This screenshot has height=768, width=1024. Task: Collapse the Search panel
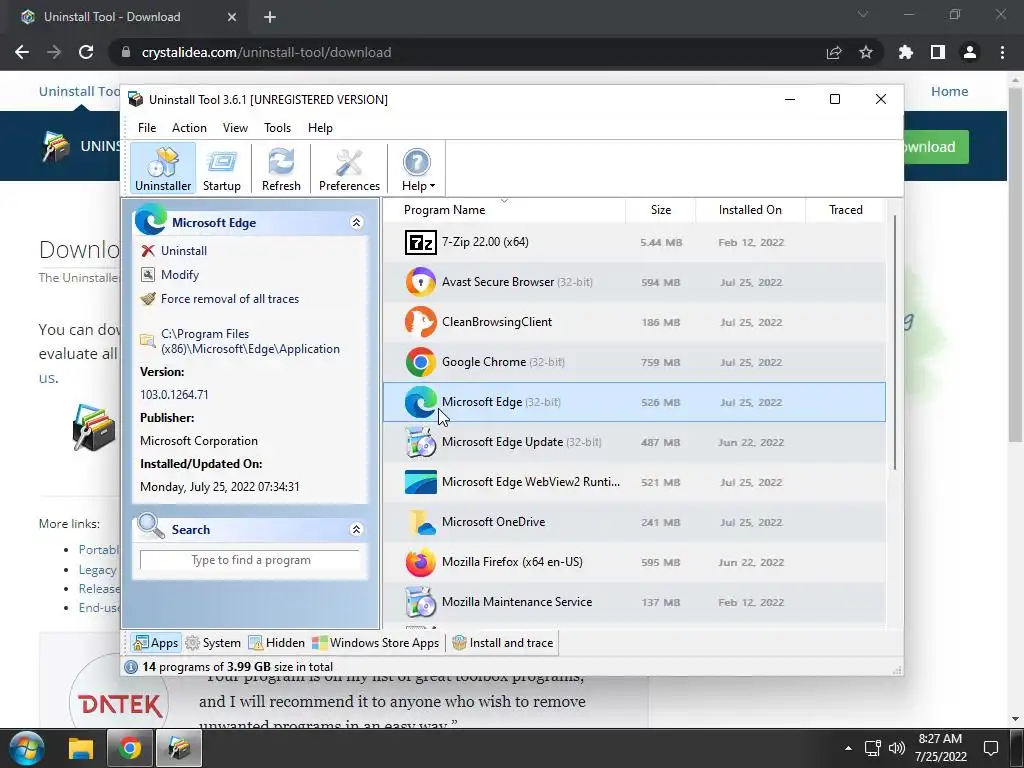(357, 529)
